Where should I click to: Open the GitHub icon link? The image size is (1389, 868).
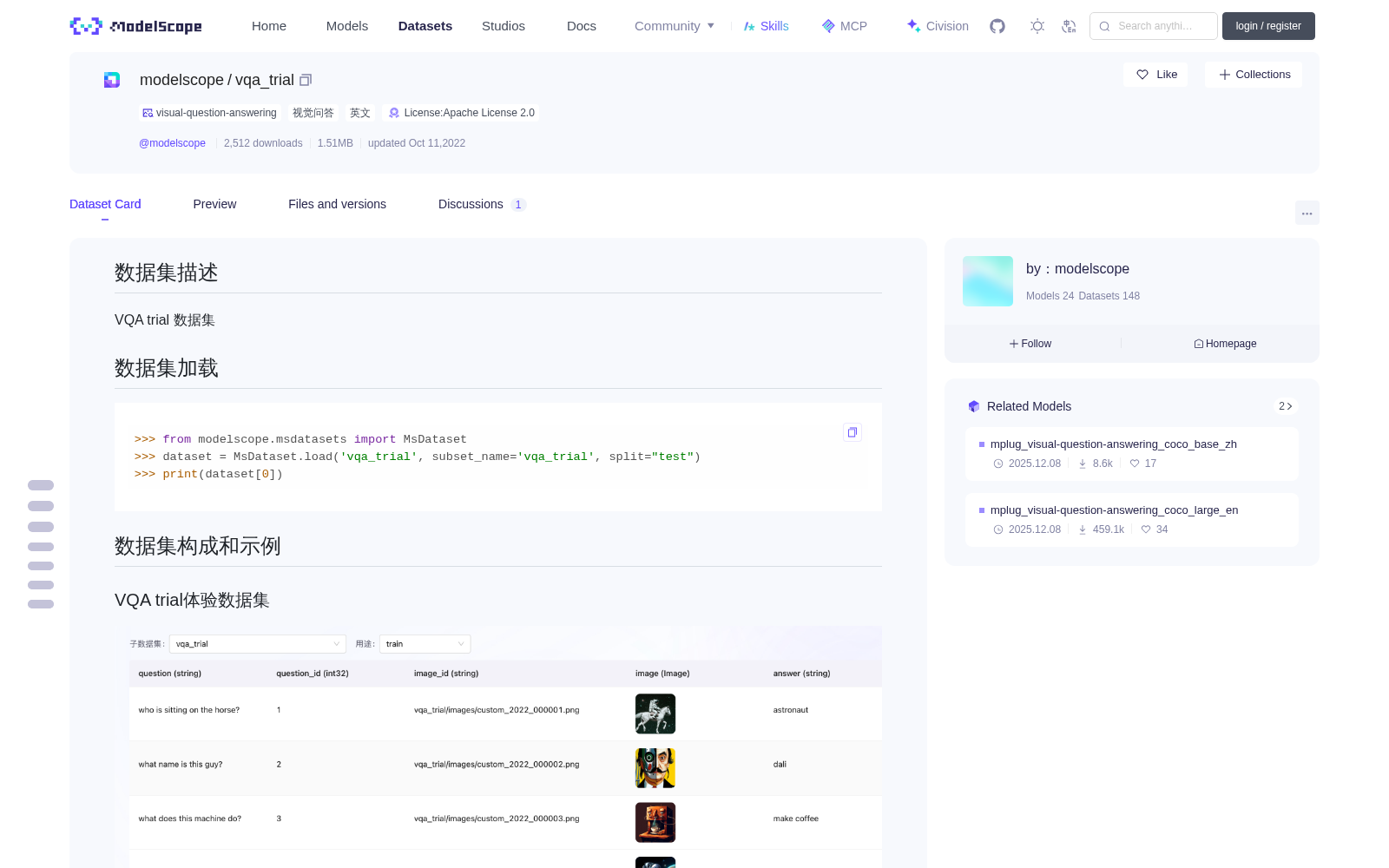[x=997, y=26]
